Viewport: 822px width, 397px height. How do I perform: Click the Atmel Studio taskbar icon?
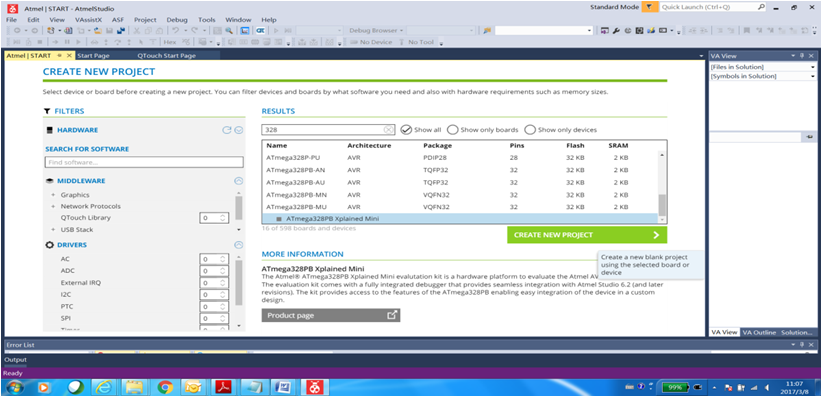pos(314,388)
